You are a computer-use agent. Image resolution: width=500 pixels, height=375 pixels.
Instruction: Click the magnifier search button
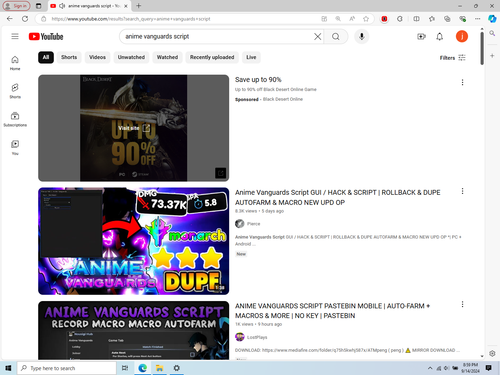click(336, 36)
